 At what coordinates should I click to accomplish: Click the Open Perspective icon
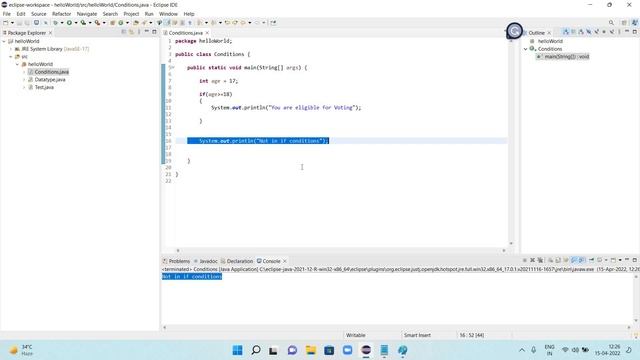click(624, 22)
